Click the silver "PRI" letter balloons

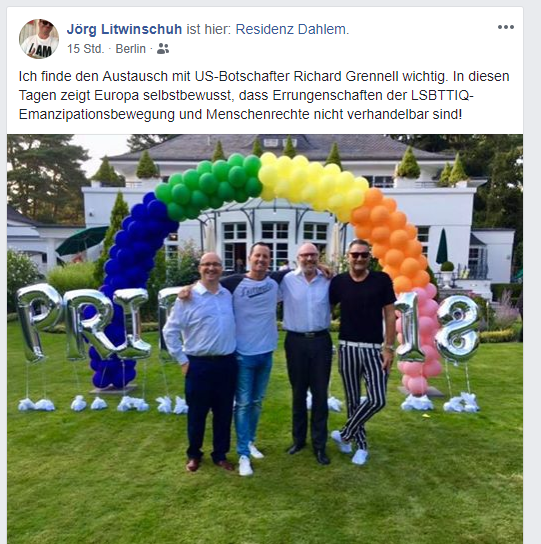(83, 321)
